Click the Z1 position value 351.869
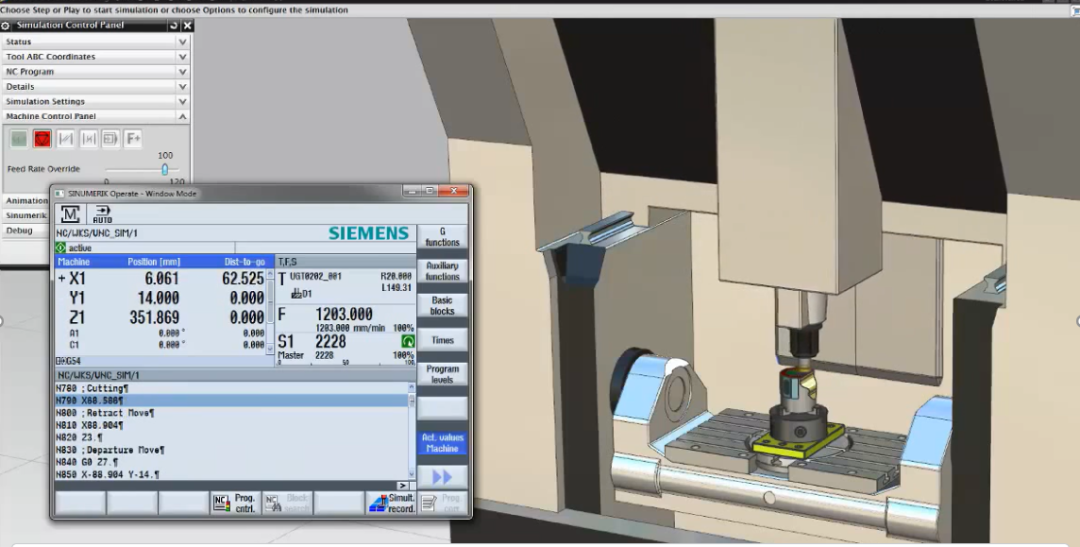This screenshot has height=547, width=1080. click(x=154, y=317)
